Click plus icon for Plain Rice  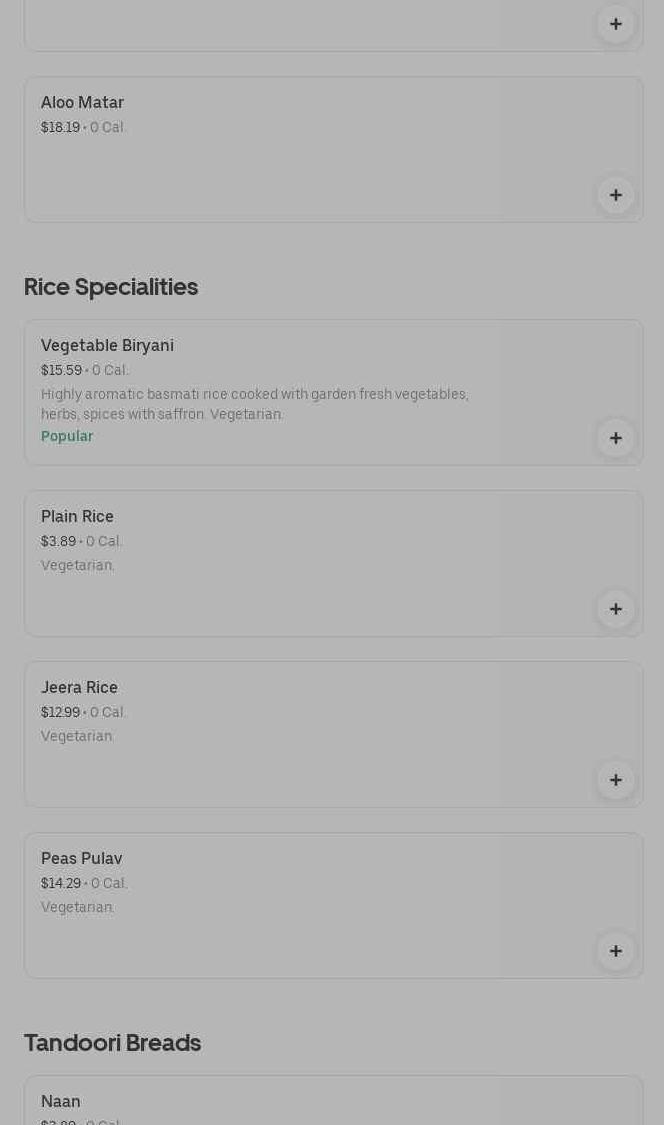pos(615,609)
